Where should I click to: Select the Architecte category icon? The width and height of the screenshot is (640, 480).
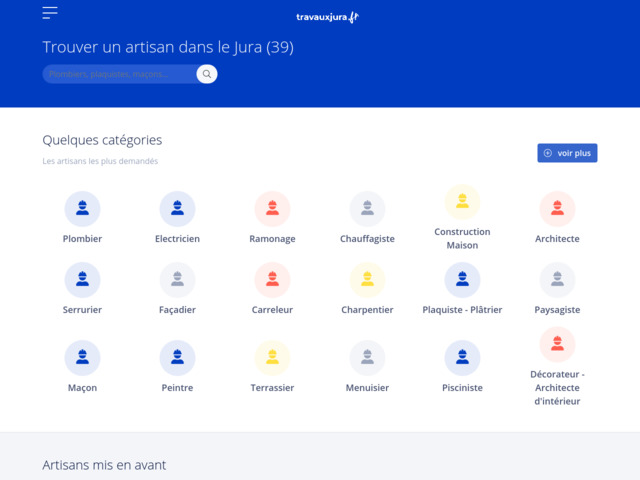[557, 209]
